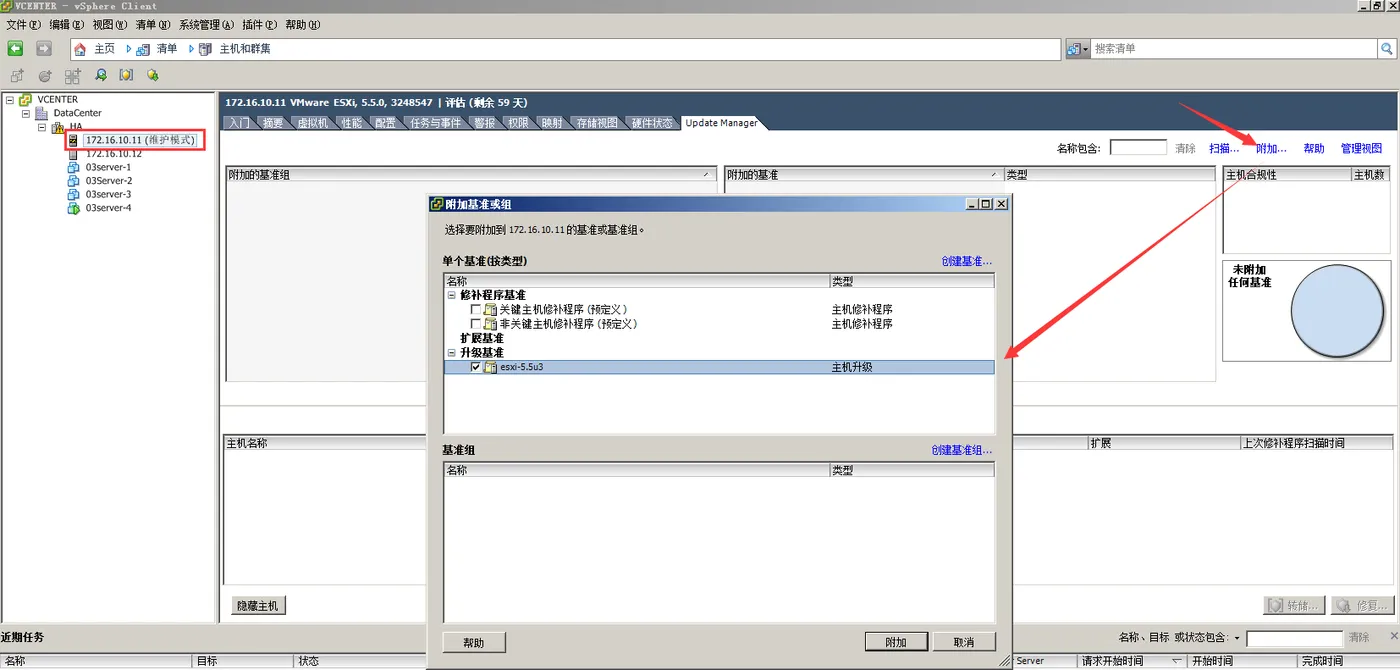
Task: Click the 创建基准组... link
Action: pyautogui.click(x=961, y=450)
